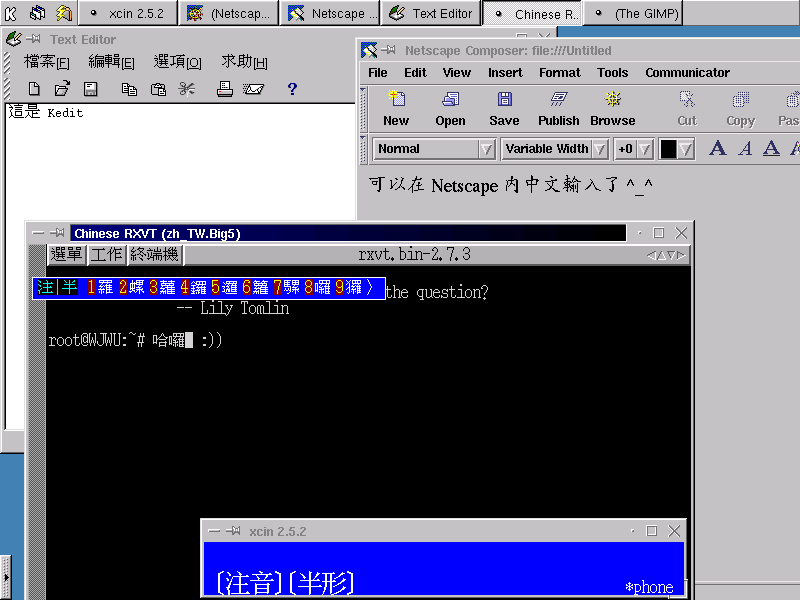Toggle sticky pin on Text Editor window

click(x=34, y=39)
